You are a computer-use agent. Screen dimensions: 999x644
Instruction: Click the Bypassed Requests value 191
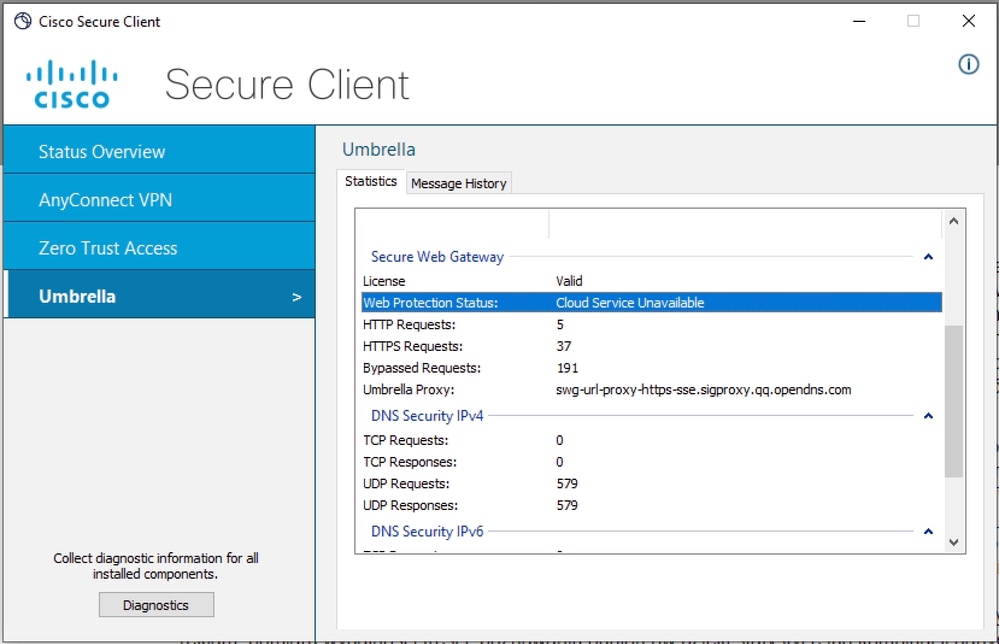tap(567, 368)
